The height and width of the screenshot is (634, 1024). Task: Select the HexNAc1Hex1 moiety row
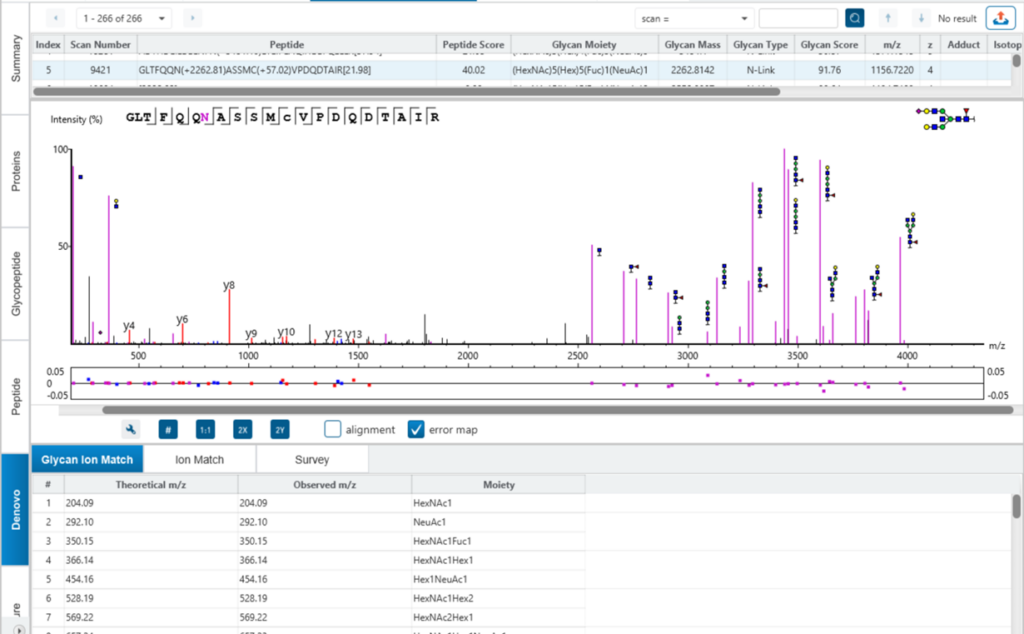coord(308,560)
